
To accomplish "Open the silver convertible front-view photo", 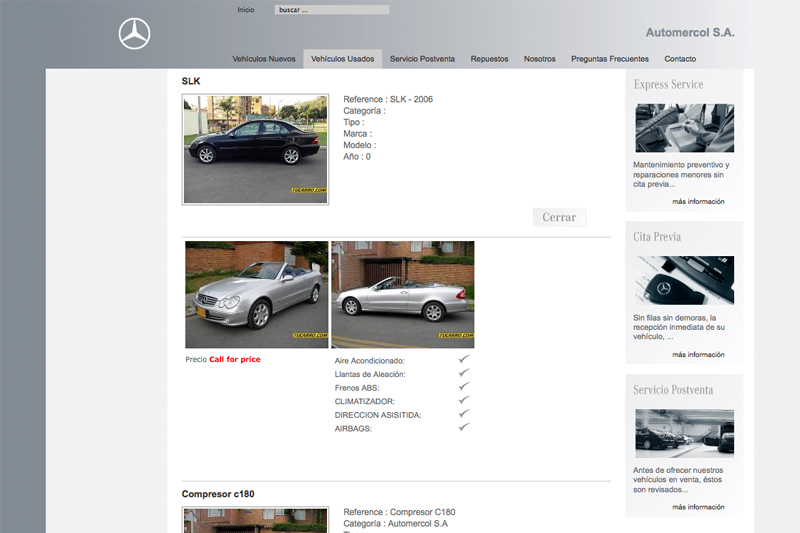I will point(257,295).
